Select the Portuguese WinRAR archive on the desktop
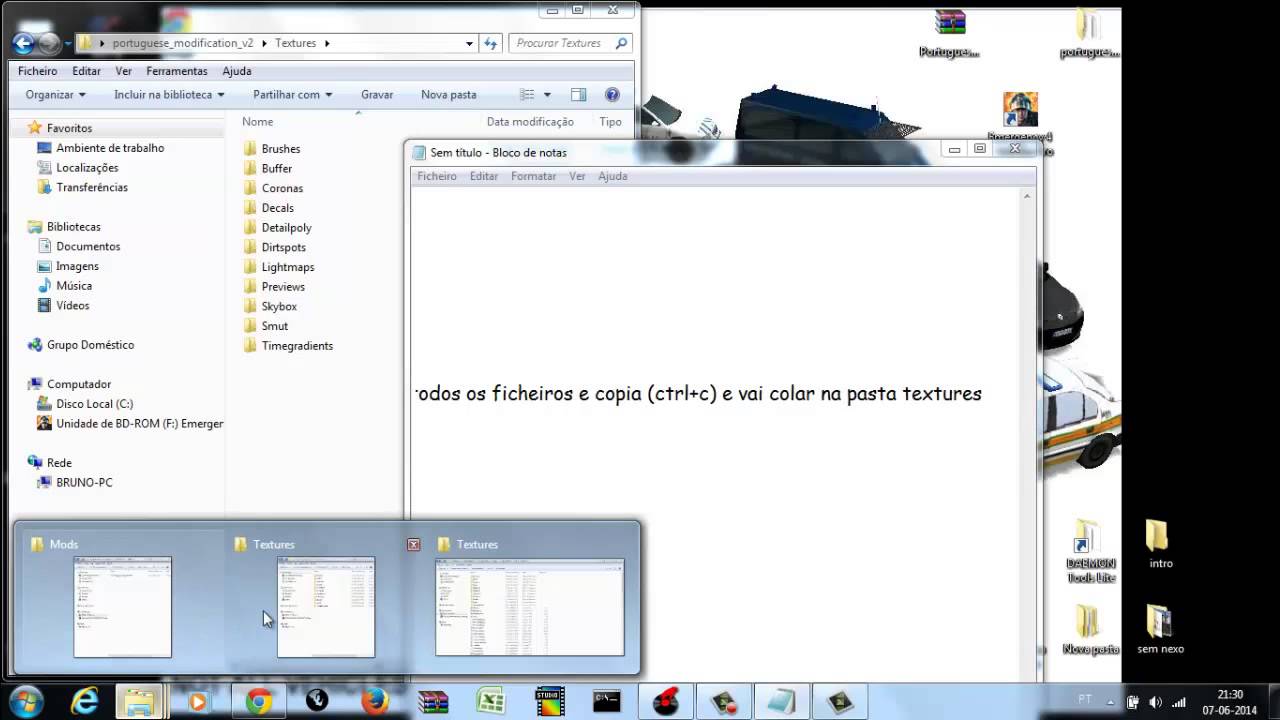The height and width of the screenshot is (720, 1280). (x=949, y=33)
